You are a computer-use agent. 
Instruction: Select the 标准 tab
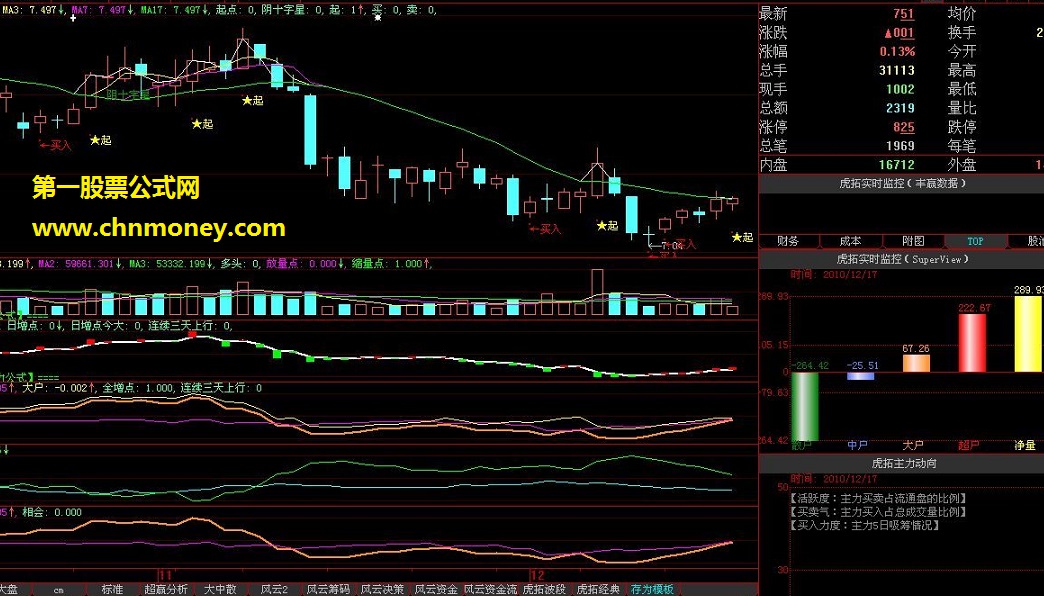112,590
